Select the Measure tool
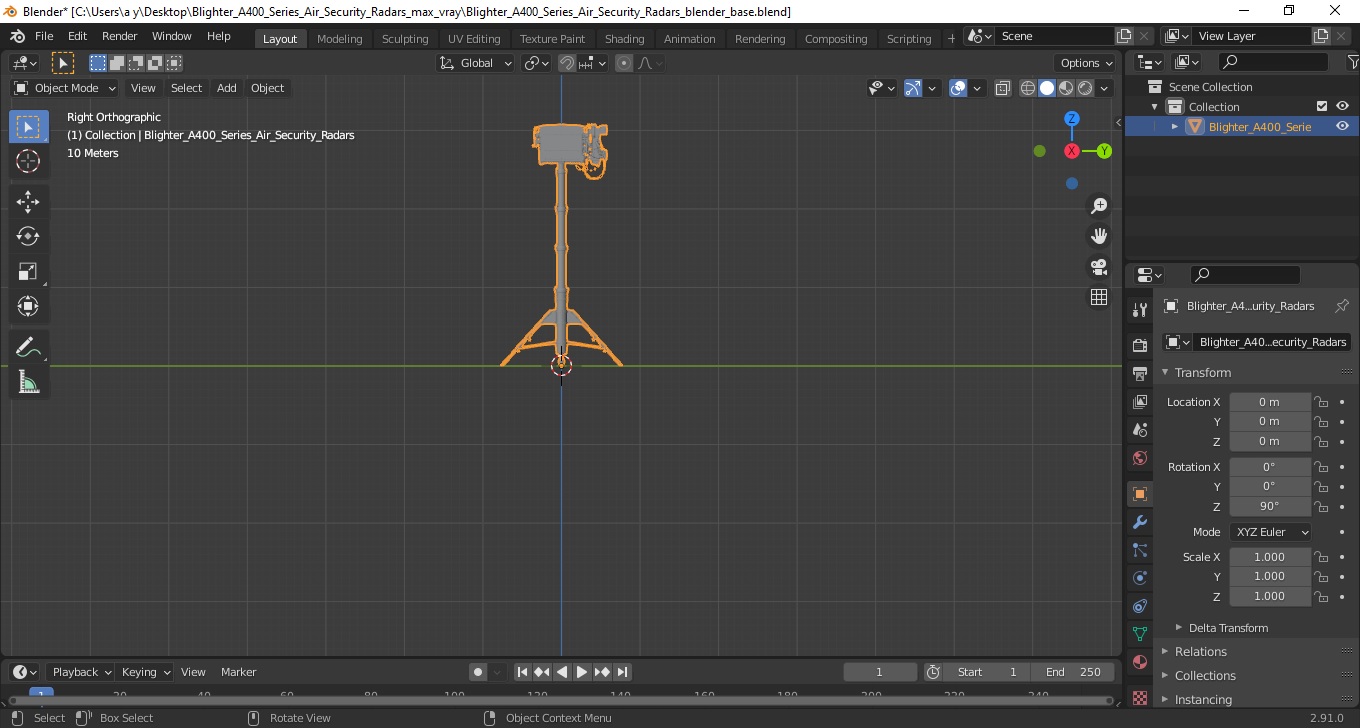This screenshot has width=1360, height=728. [x=28, y=382]
